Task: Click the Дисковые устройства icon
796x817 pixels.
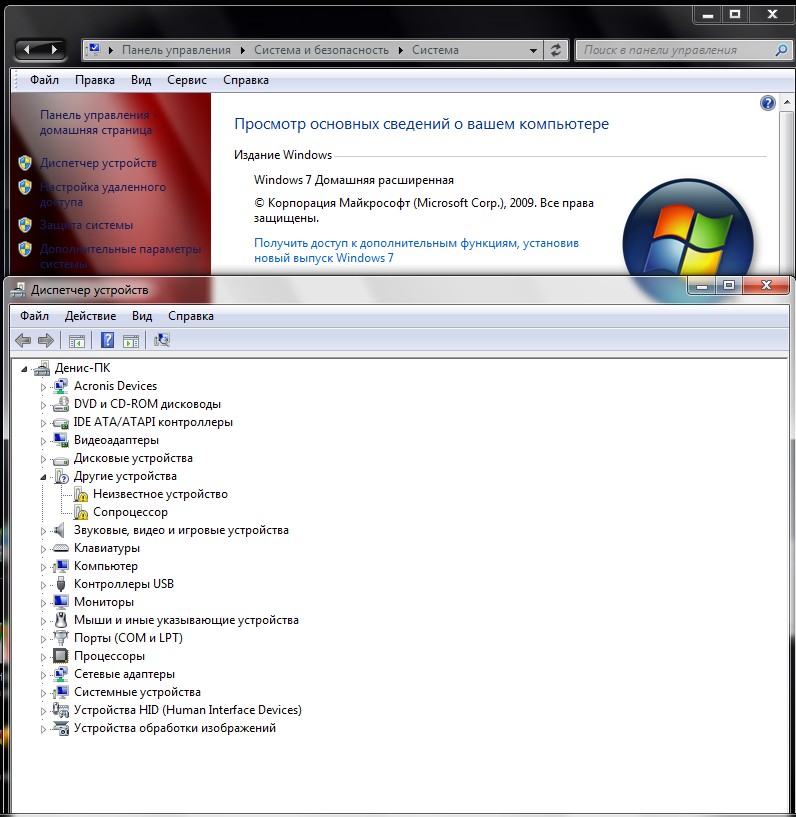Action: pos(61,459)
